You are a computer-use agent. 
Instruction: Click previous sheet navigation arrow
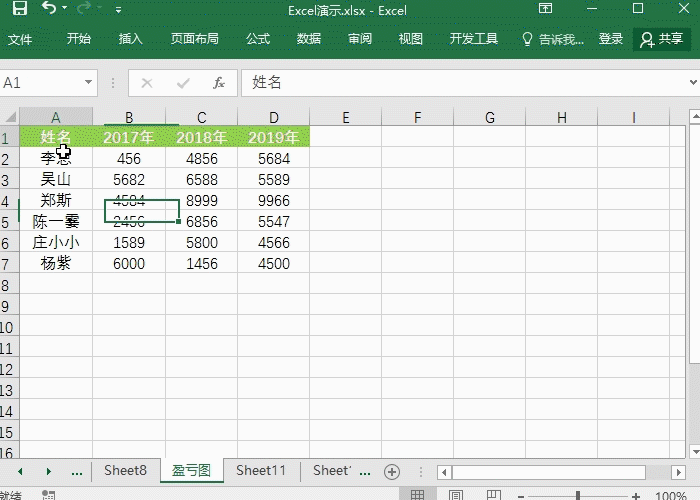click(x=20, y=471)
